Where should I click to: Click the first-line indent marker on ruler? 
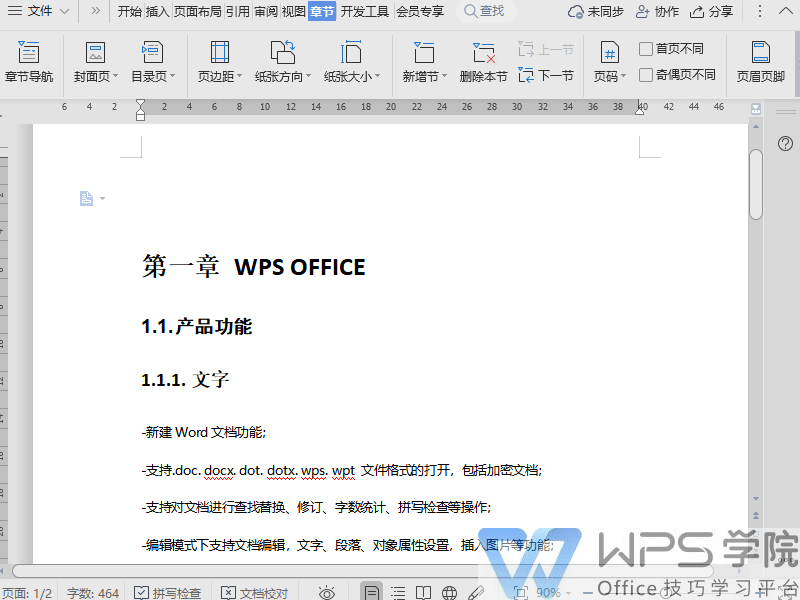tap(140, 104)
